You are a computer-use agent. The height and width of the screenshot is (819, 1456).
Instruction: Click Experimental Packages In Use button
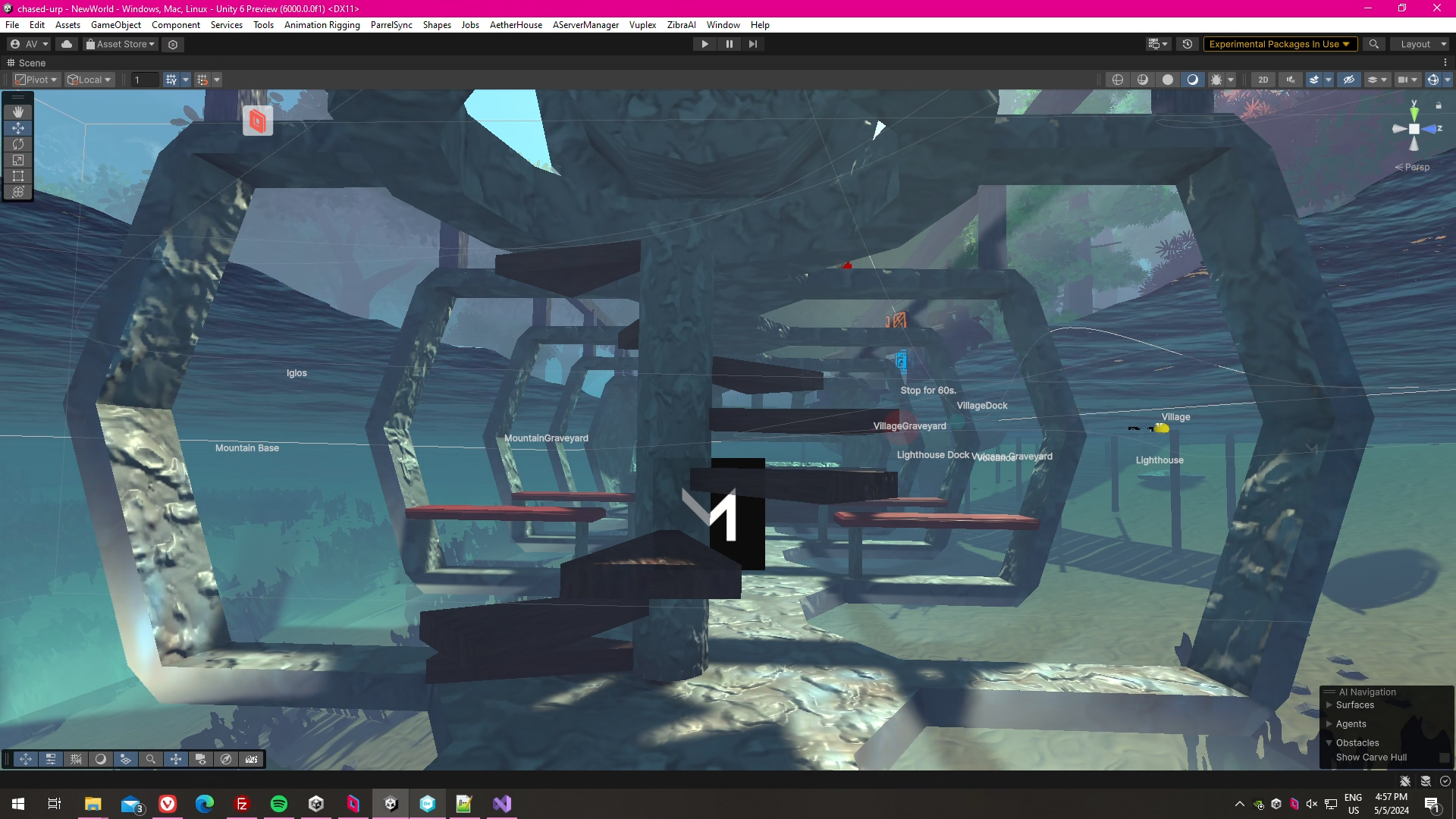[x=1279, y=44]
